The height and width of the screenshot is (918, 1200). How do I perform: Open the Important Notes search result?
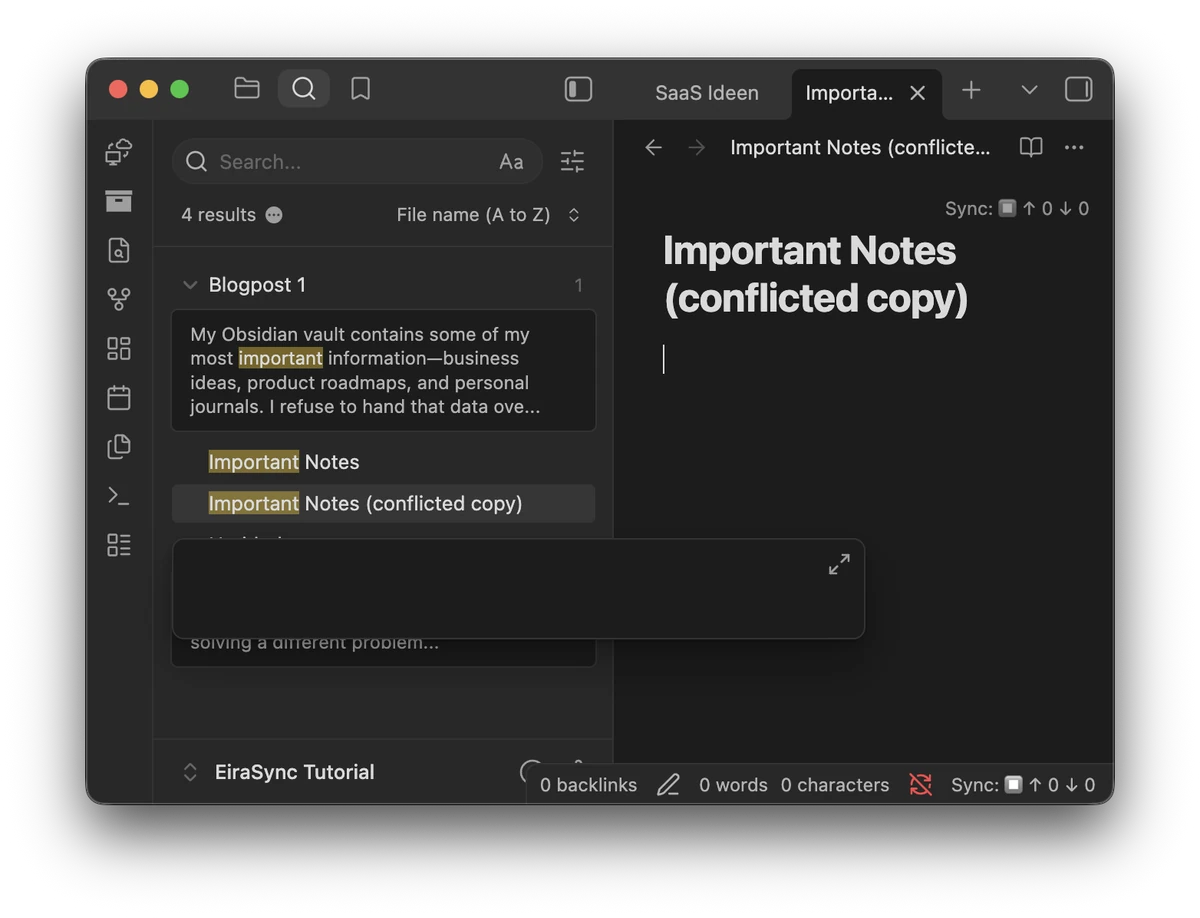(284, 462)
